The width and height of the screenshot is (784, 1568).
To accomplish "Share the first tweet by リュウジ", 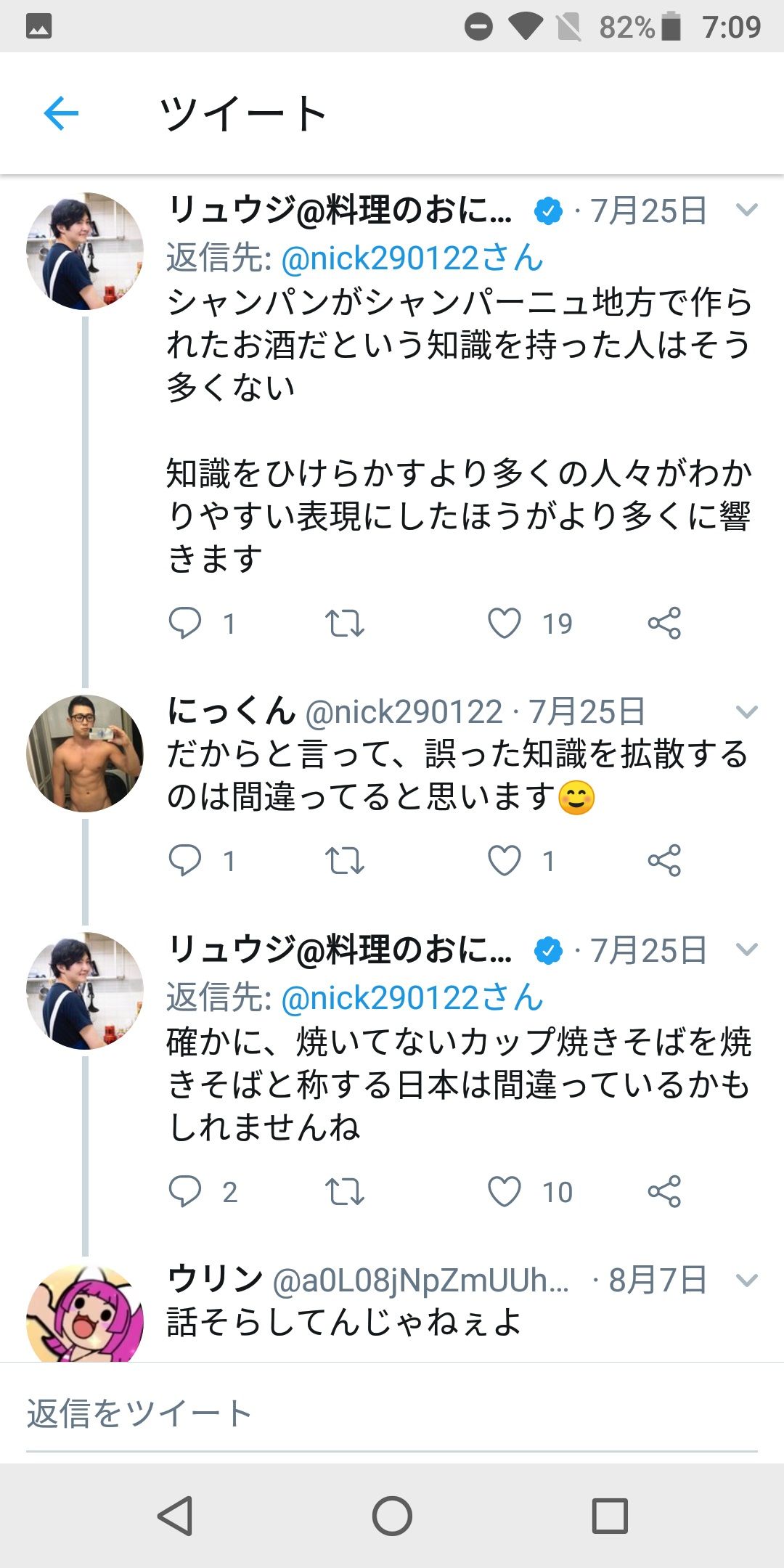I will [664, 623].
